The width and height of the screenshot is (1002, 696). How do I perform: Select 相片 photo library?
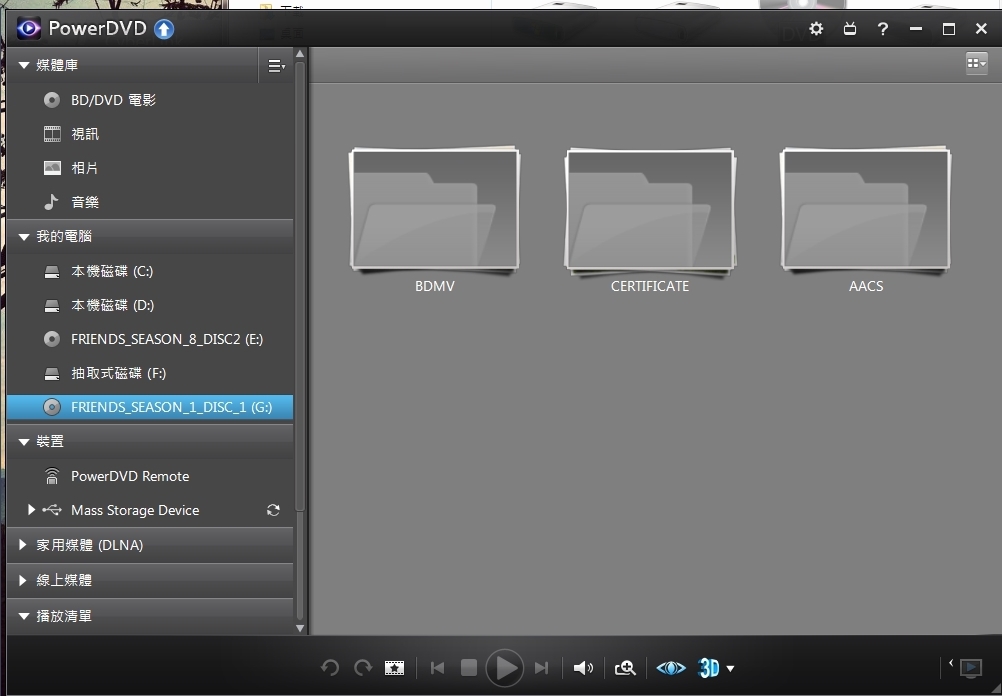tap(150, 167)
